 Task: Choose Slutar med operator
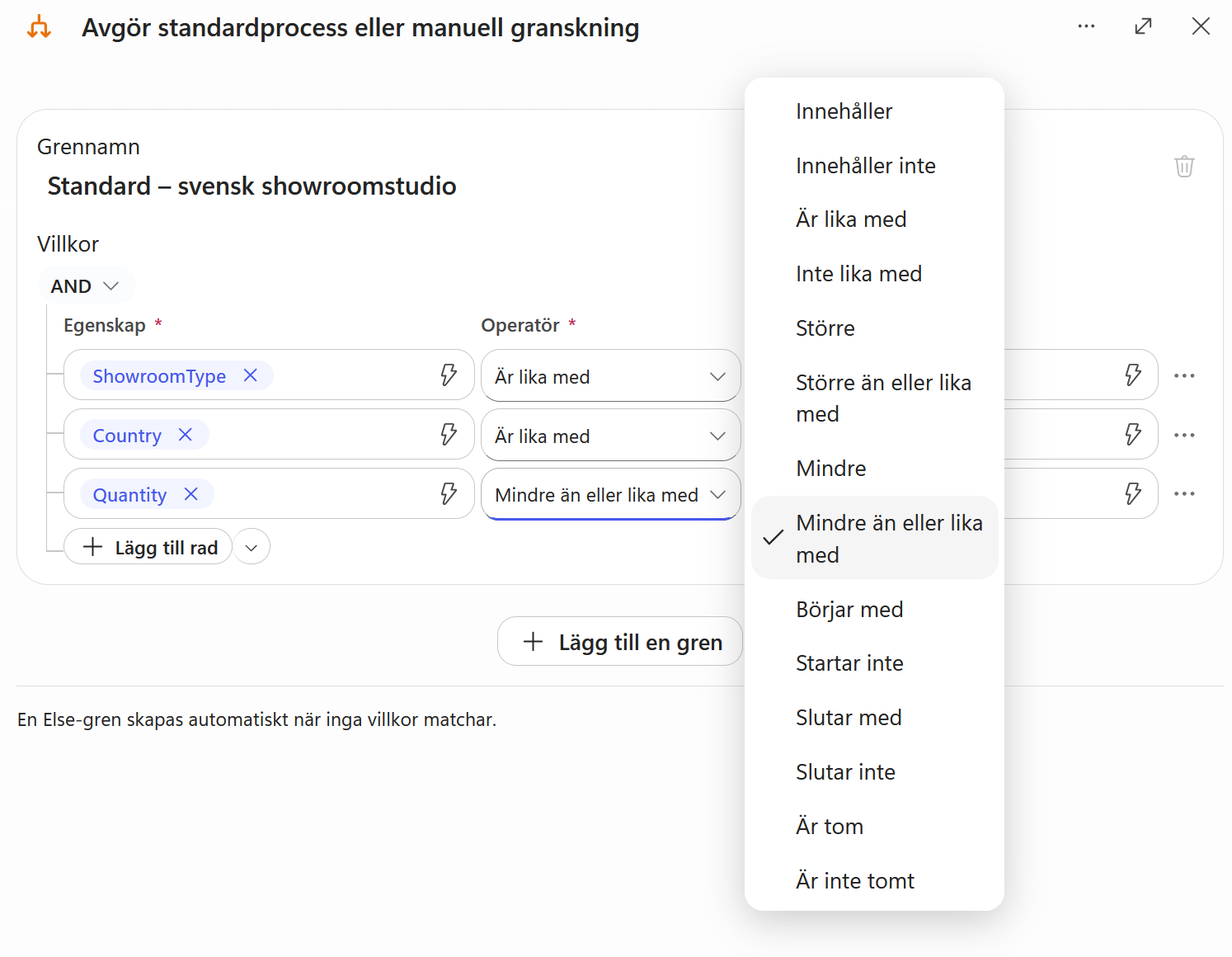click(x=874, y=718)
